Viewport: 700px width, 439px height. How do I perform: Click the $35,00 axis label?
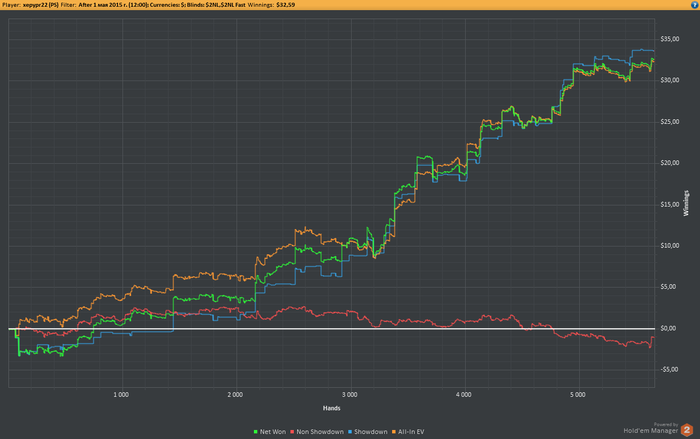click(670, 39)
